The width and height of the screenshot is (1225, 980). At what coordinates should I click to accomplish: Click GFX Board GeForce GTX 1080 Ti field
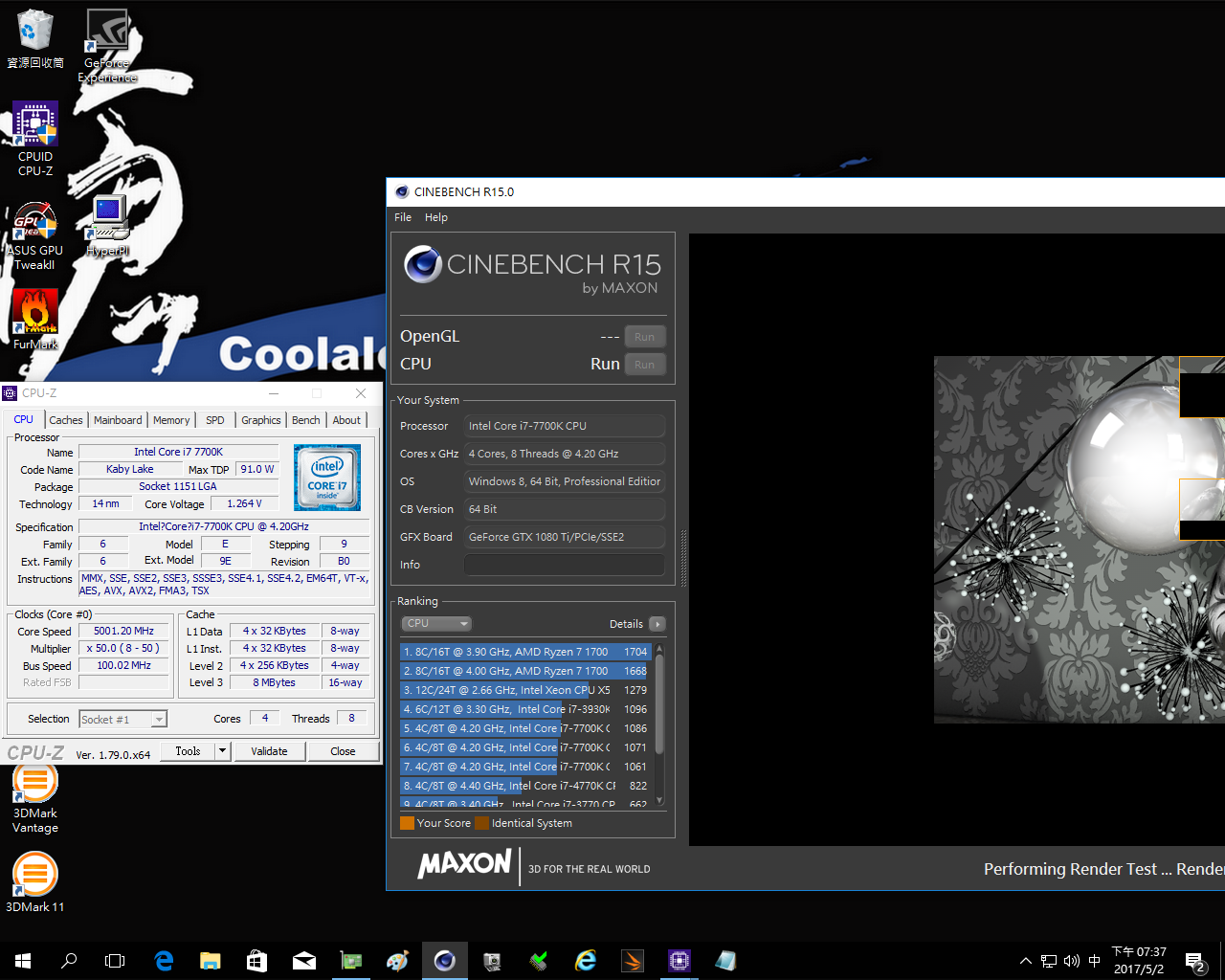tap(565, 537)
